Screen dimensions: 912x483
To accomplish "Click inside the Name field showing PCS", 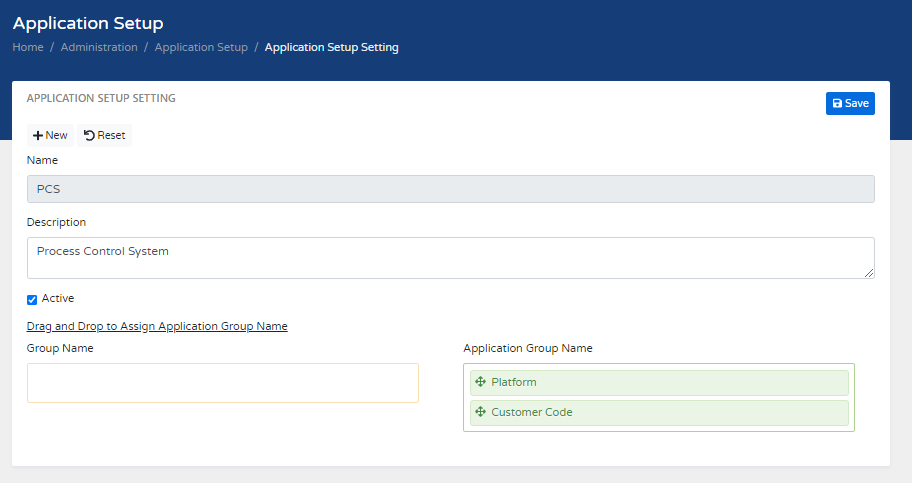I will (x=450, y=190).
